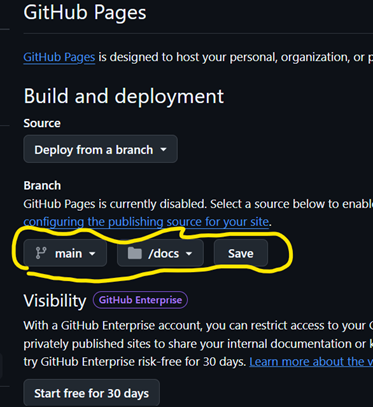Click the Visibility section heading
The width and height of the screenshot is (373, 407).
[x=55, y=301]
